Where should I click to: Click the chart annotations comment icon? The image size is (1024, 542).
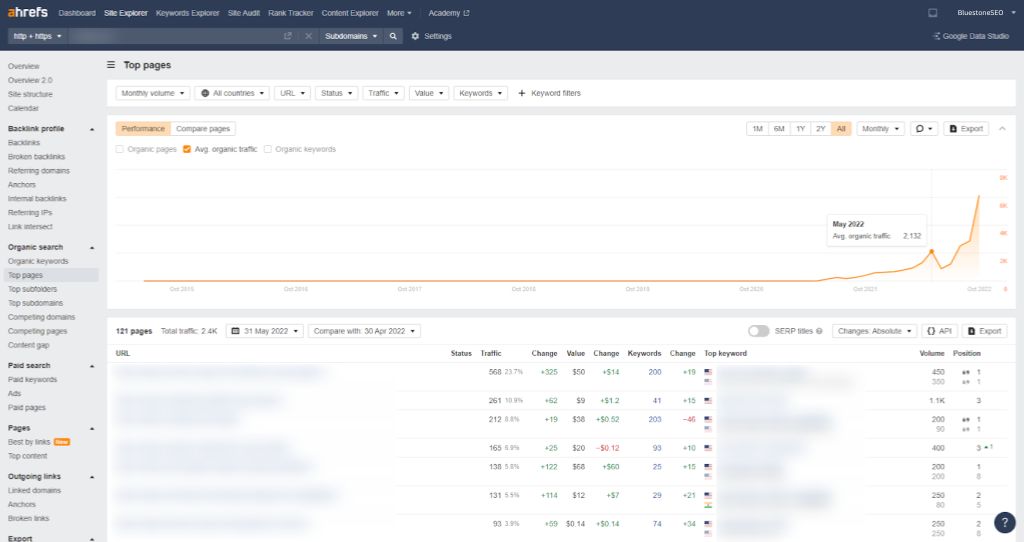[x=925, y=129]
